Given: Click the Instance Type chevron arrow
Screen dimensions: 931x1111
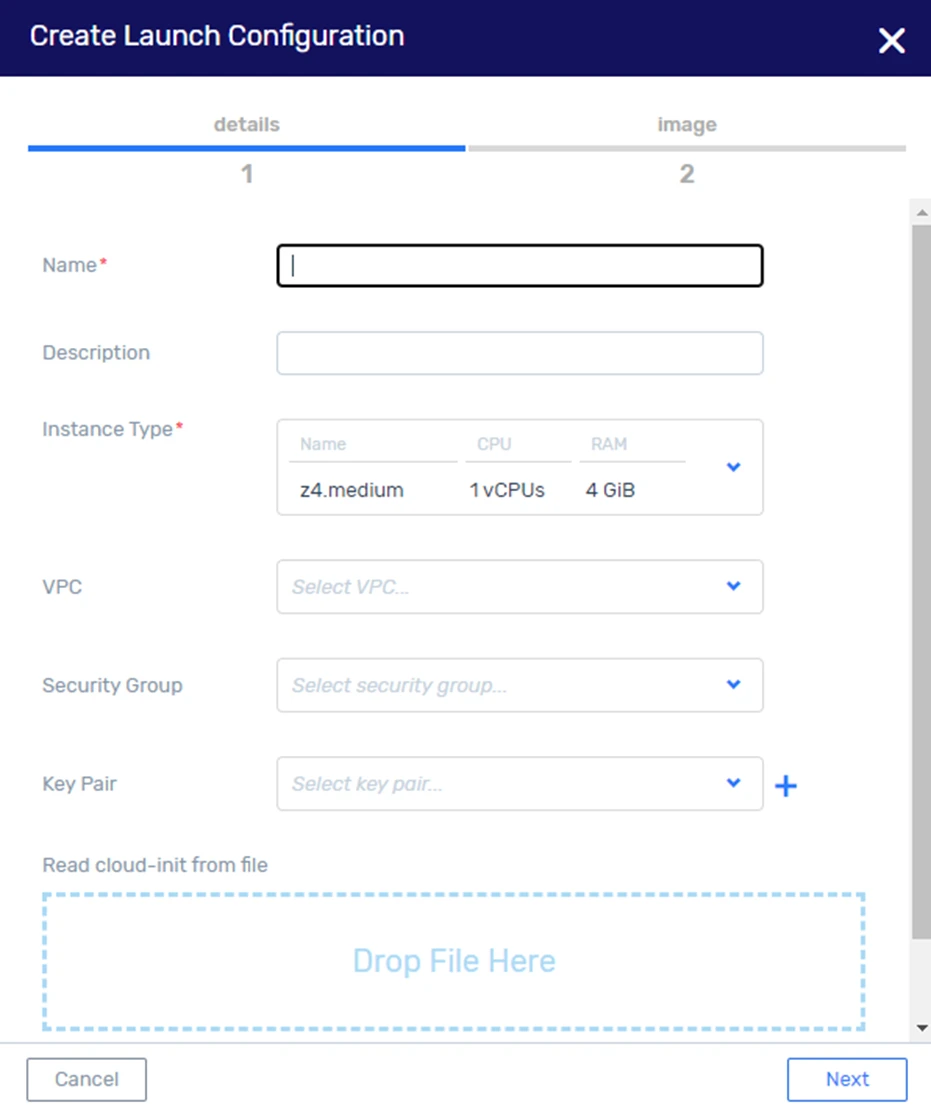Looking at the screenshot, I should (733, 467).
